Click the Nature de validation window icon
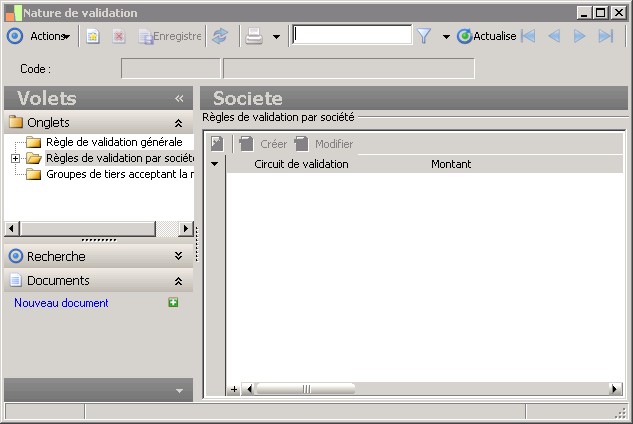 point(13,13)
